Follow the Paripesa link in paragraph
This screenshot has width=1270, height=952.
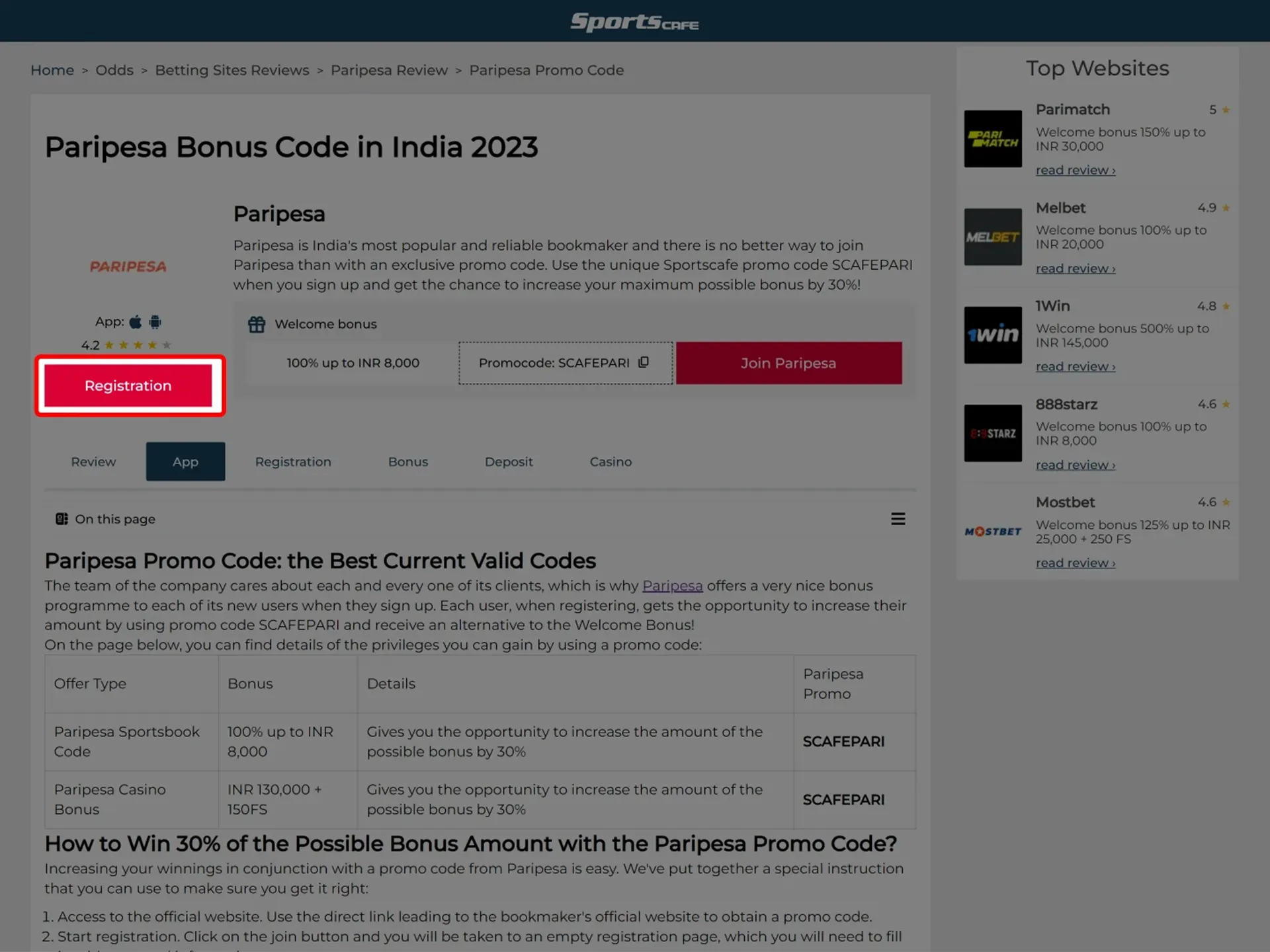(x=672, y=586)
